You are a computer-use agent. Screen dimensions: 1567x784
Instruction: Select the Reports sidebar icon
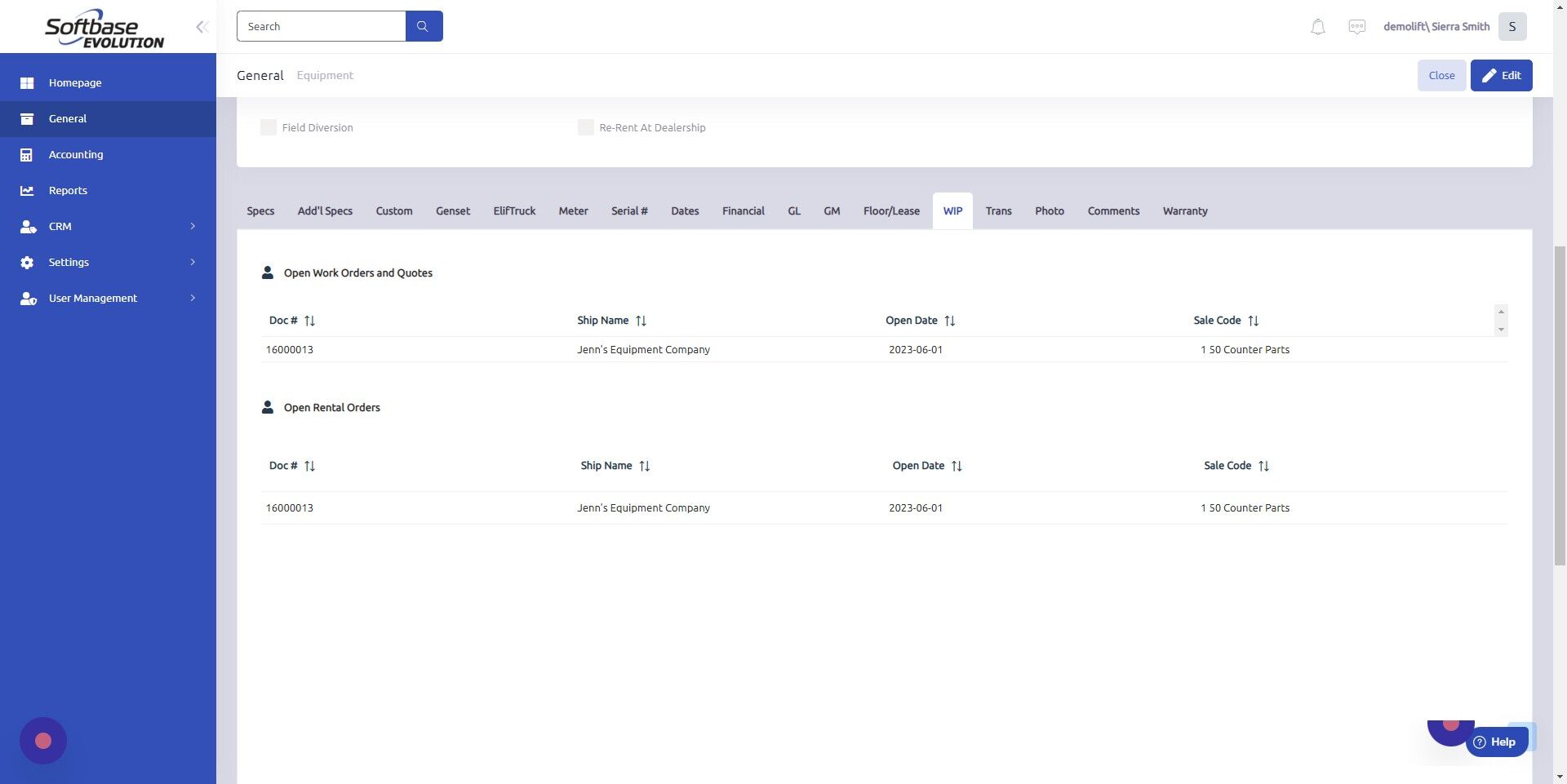(x=27, y=190)
